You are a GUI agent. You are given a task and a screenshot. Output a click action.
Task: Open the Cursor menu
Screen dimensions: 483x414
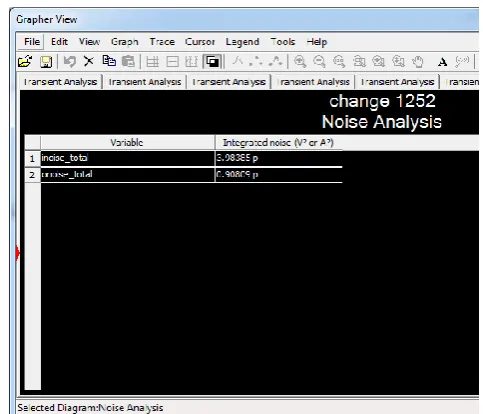coord(200,42)
